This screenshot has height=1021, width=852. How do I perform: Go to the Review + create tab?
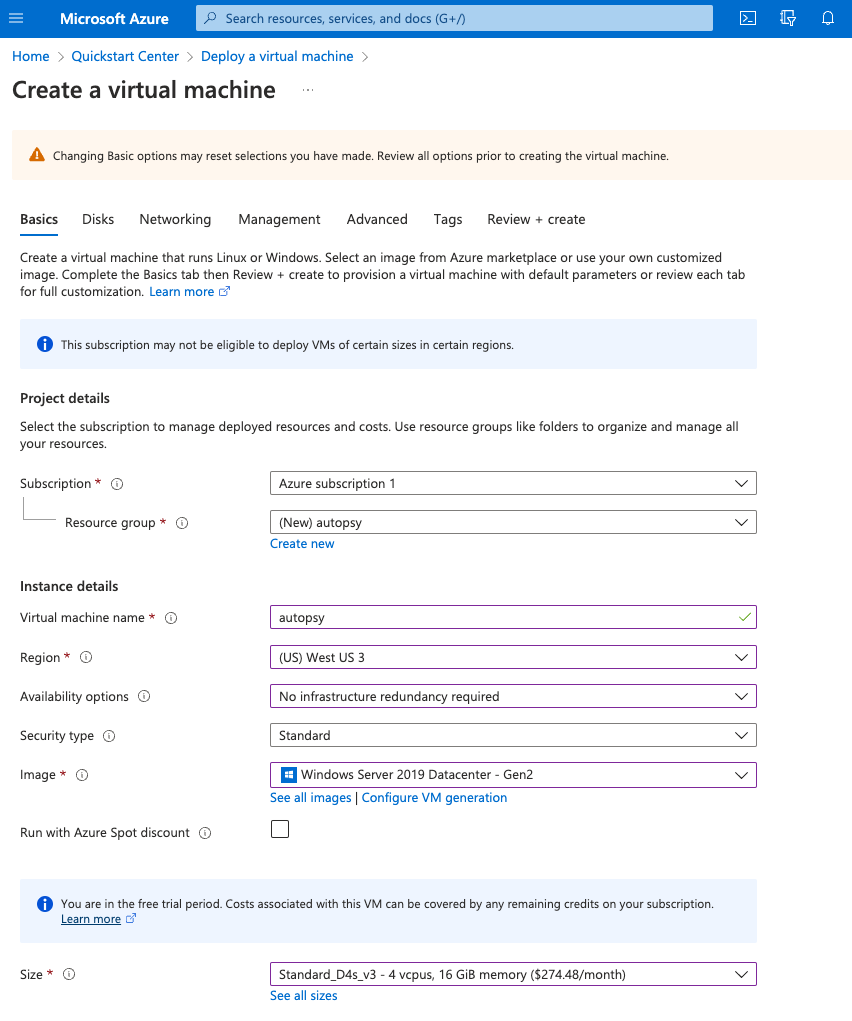point(536,219)
